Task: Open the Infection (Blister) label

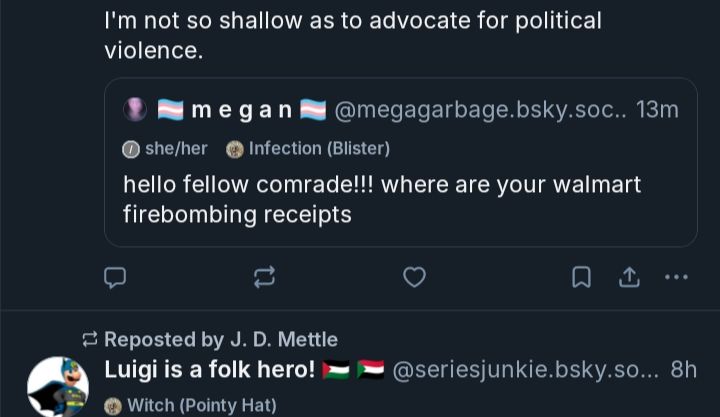Action: [x=309, y=149]
